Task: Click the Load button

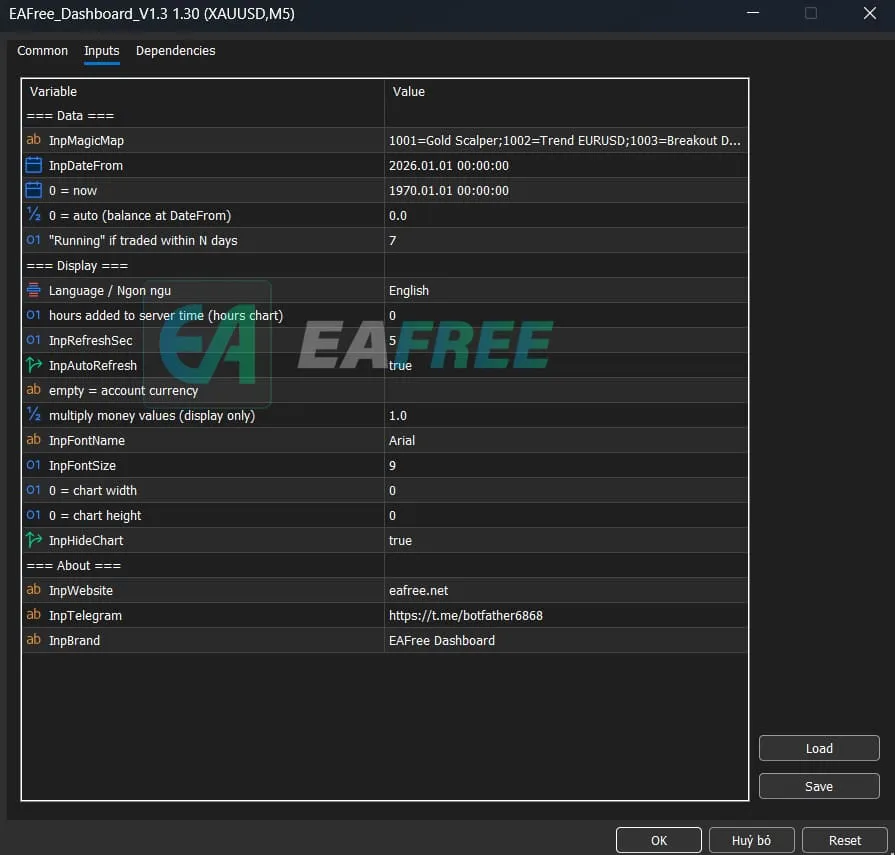Action: (x=819, y=748)
